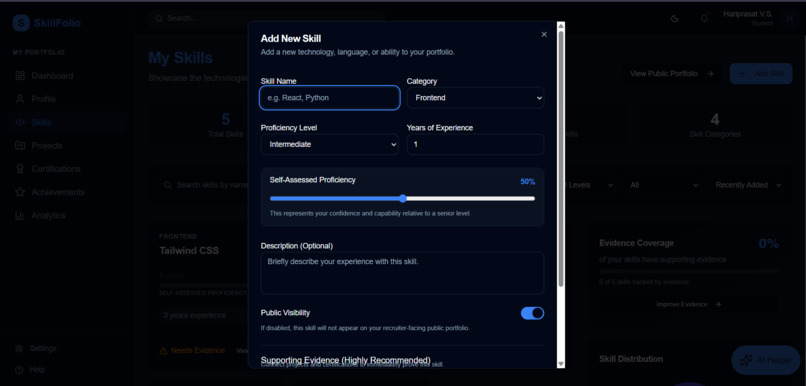Click the Self-Assessed Proficiency slider handle
The width and height of the screenshot is (806, 386).
[402, 198]
